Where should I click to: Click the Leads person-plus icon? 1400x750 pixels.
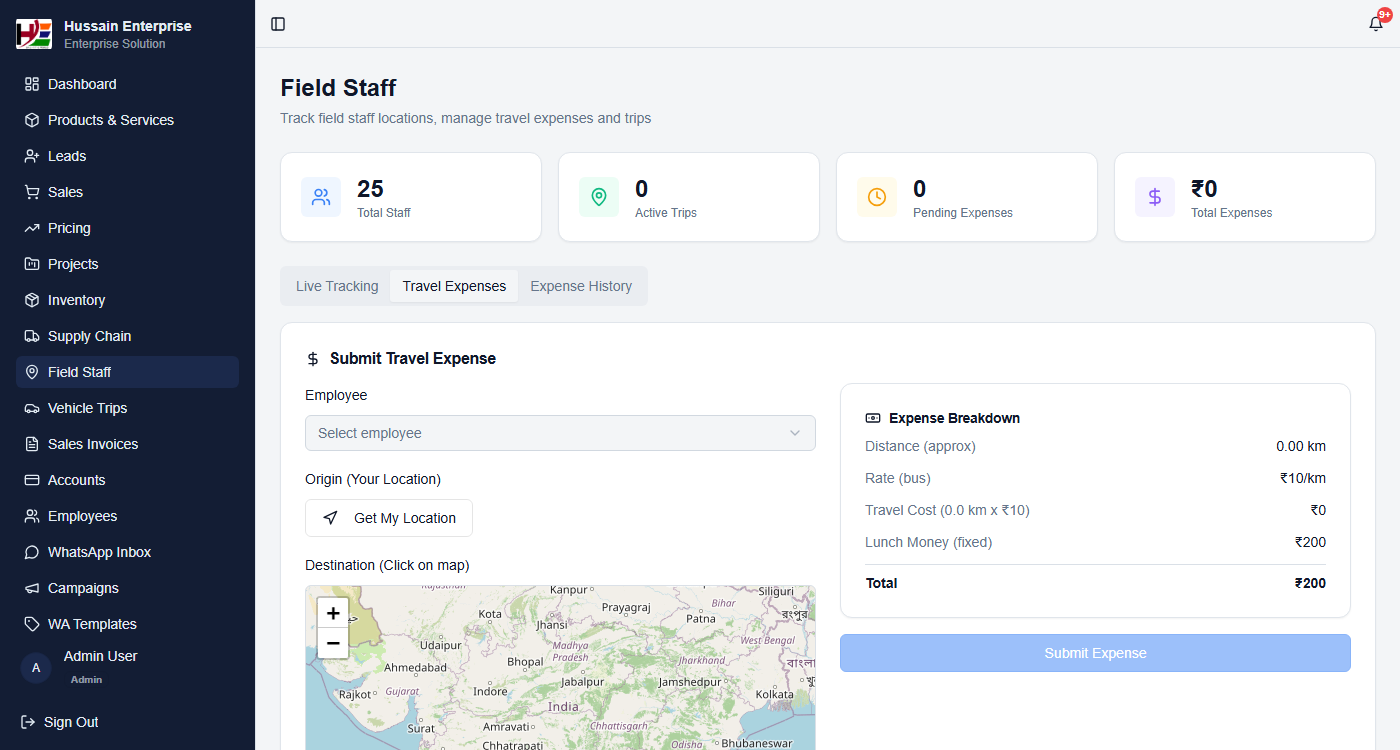[x=32, y=156]
